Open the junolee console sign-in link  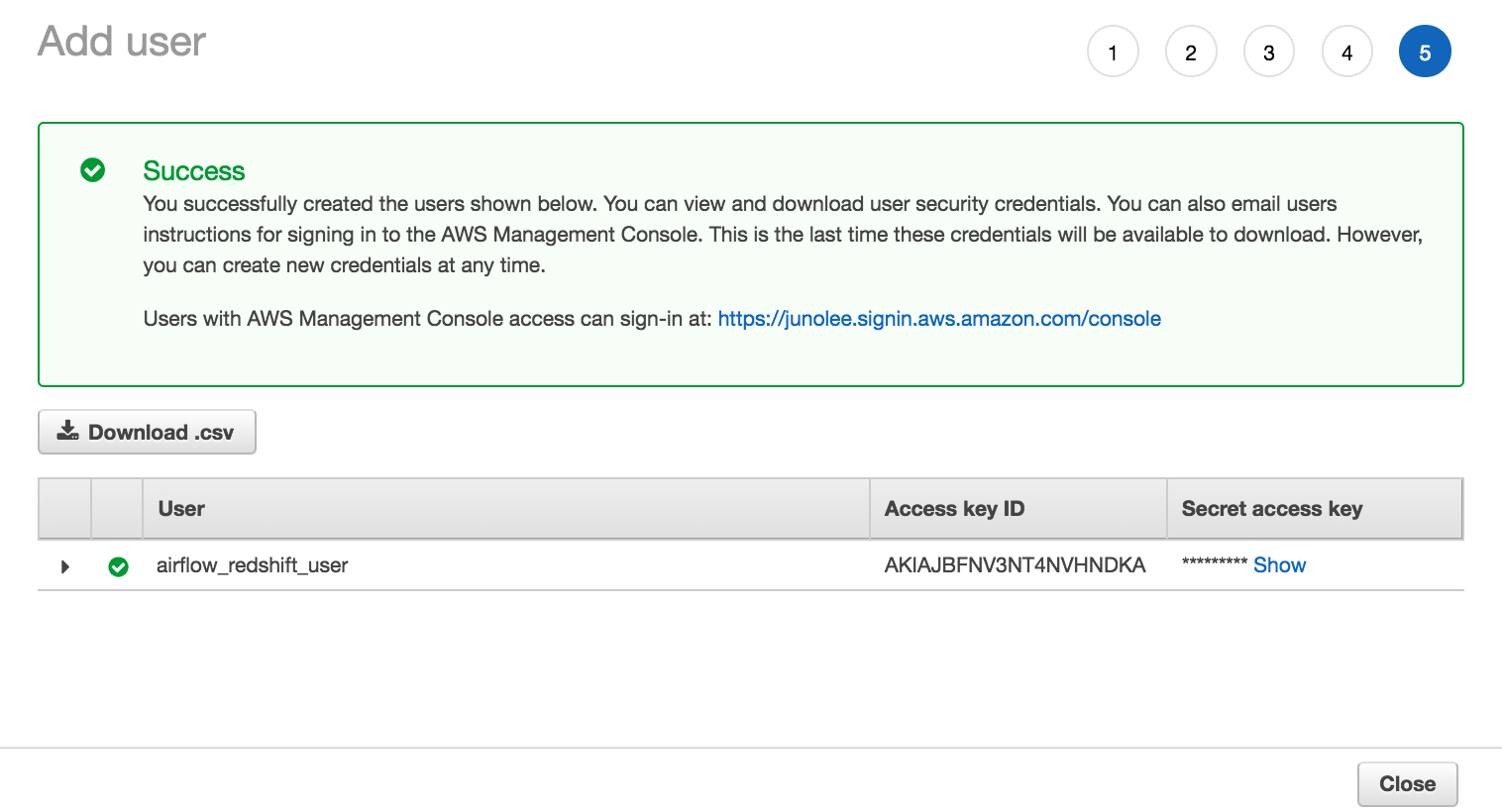point(938,318)
